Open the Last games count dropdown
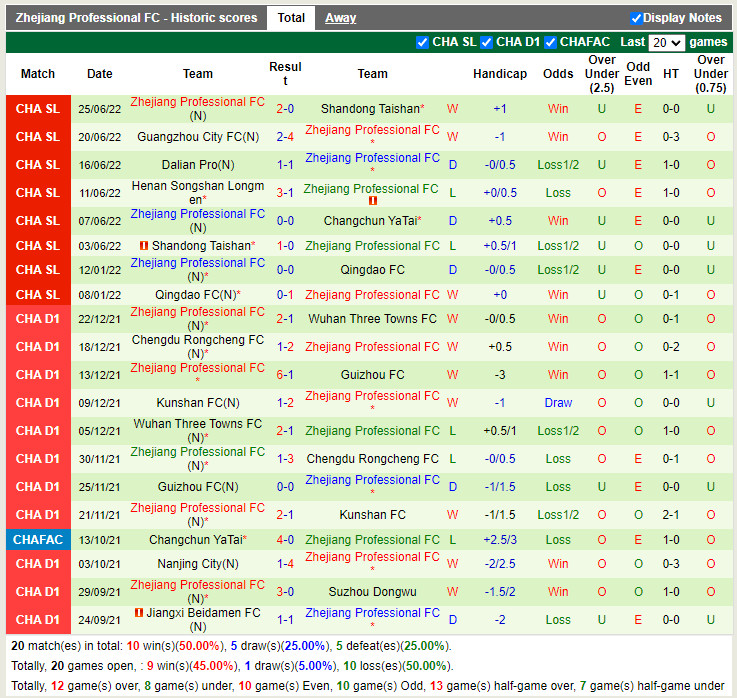This screenshot has width=737, height=698. (x=666, y=42)
